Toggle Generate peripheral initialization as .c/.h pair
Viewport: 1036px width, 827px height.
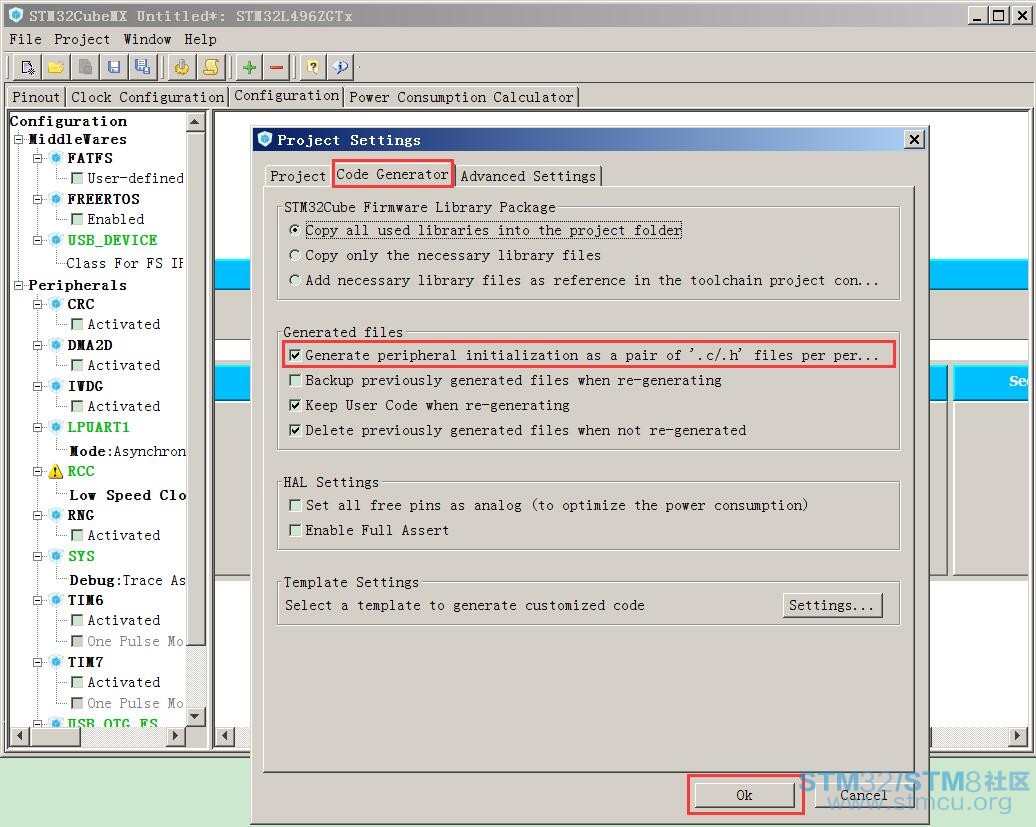295,355
